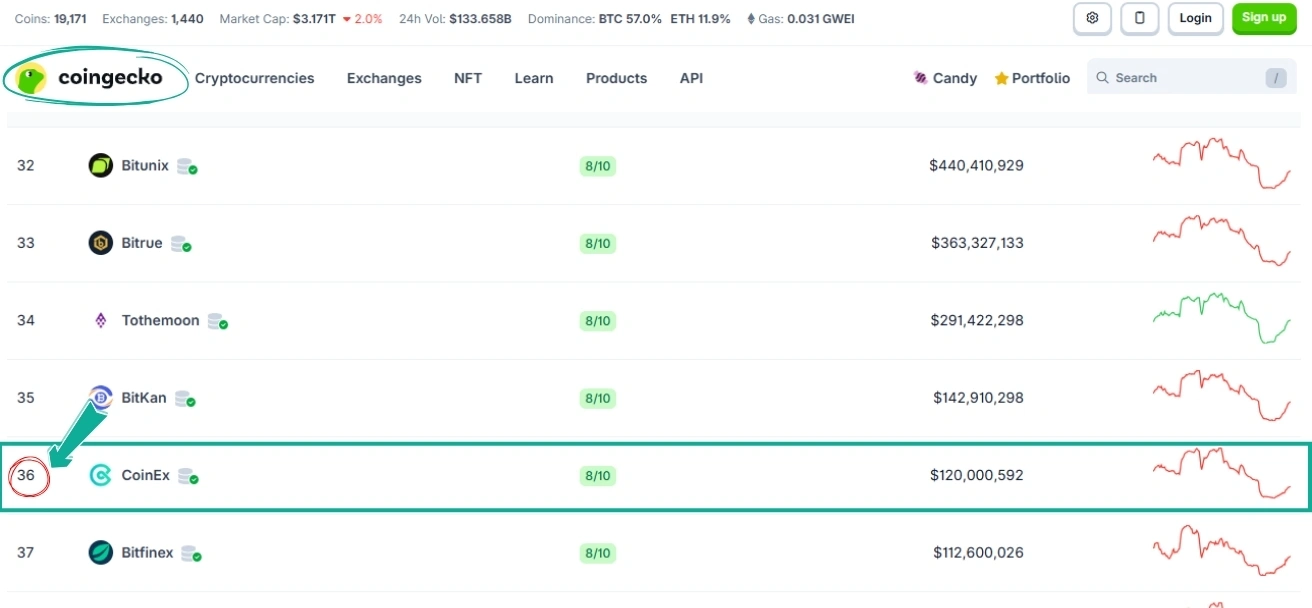Click the $363,327,133 volume value
The height and width of the screenshot is (608, 1312).
pos(977,243)
